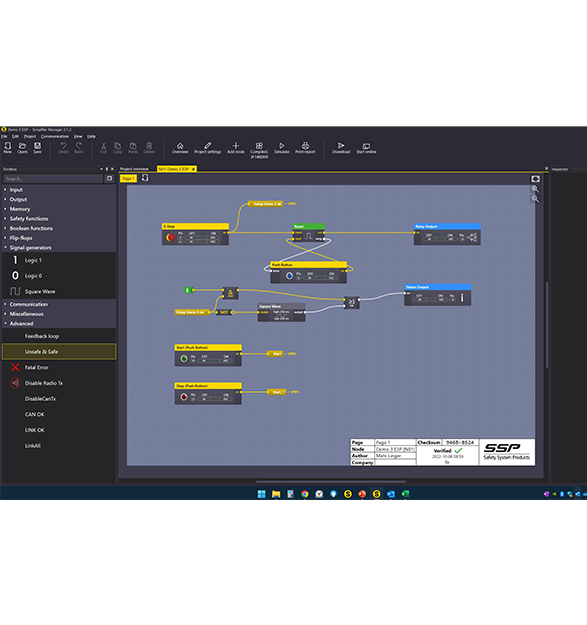
Task: Expand the Memory toolbox category
Action: pyautogui.click(x=59, y=209)
